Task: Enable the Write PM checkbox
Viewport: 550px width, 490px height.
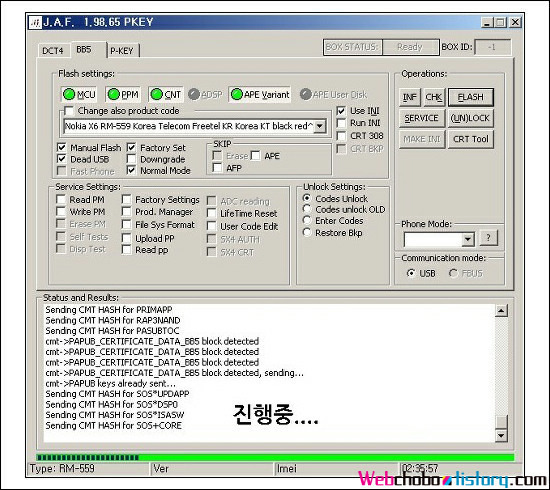Action: pos(61,212)
